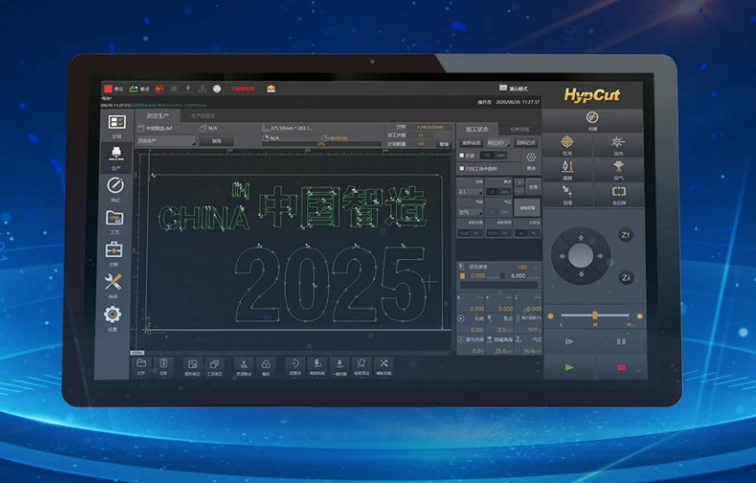Open the folder icon in the bottom toolbar
The height and width of the screenshot is (483, 756).
pyautogui.click(x=141, y=363)
